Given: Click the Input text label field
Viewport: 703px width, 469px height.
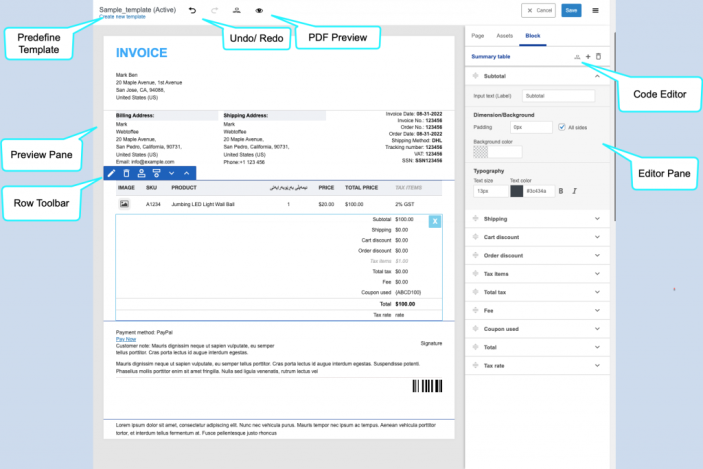Looking at the screenshot, I should [558, 96].
